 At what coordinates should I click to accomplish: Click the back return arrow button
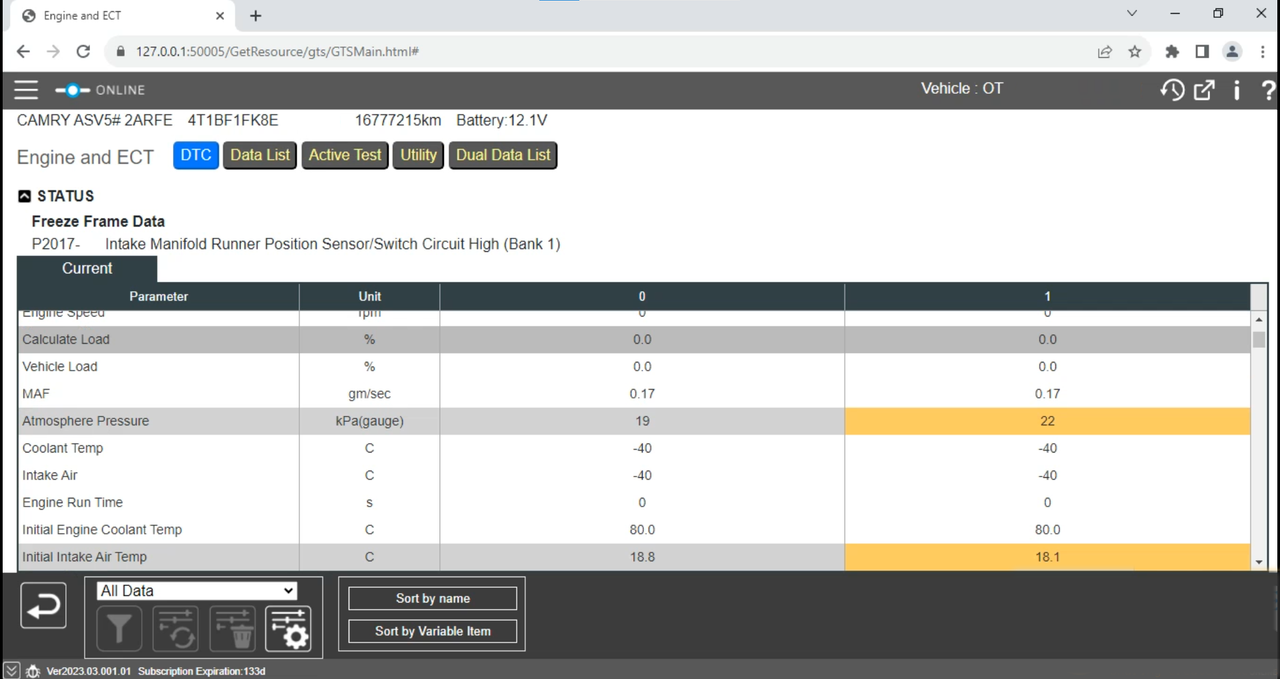pyautogui.click(x=43, y=605)
